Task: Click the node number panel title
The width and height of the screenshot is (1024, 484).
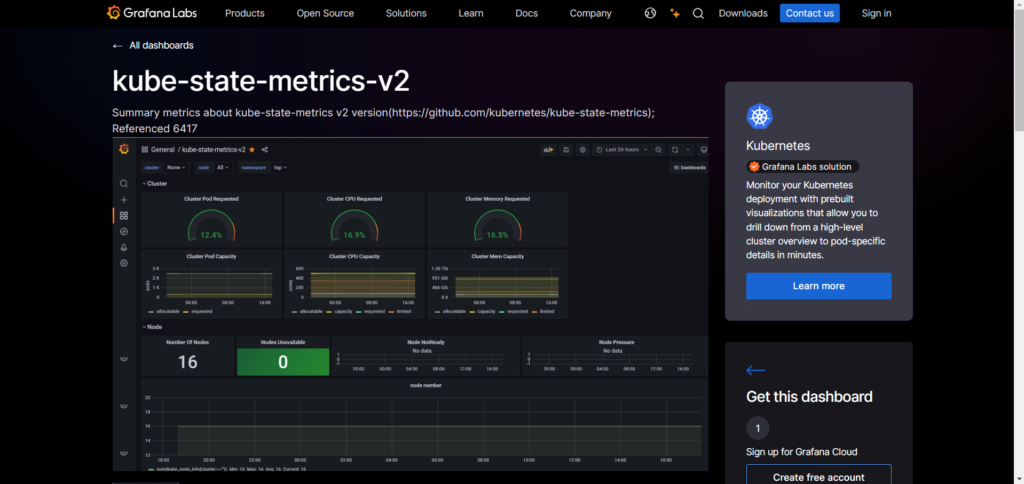Action: click(x=426, y=385)
